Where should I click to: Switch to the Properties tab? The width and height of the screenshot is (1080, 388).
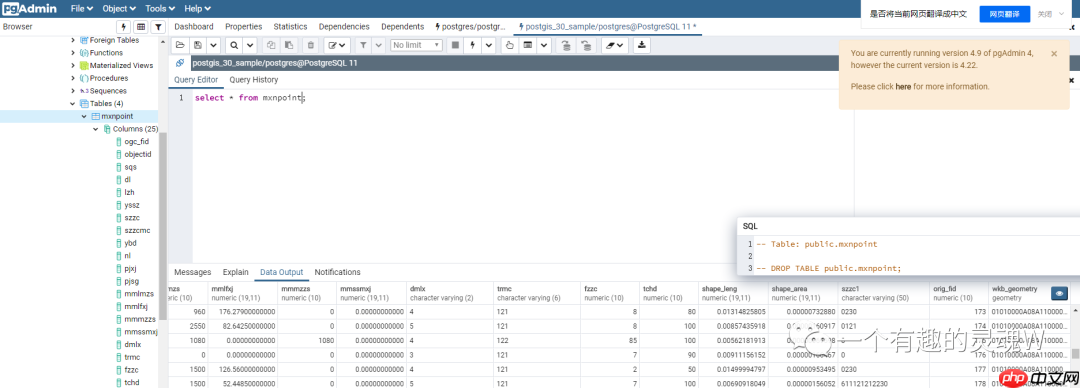[x=244, y=27]
